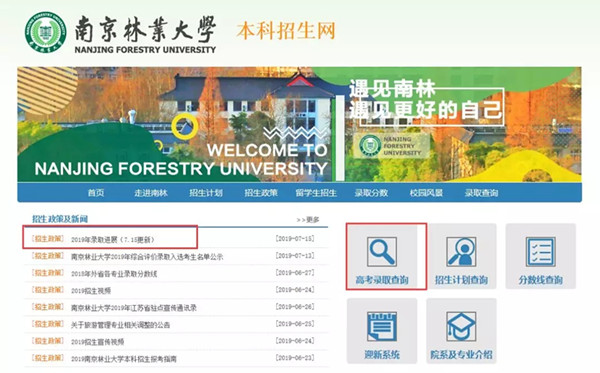The image size is (600, 373).
Task: Click the 本科招生网 site title
Action: tap(286, 31)
